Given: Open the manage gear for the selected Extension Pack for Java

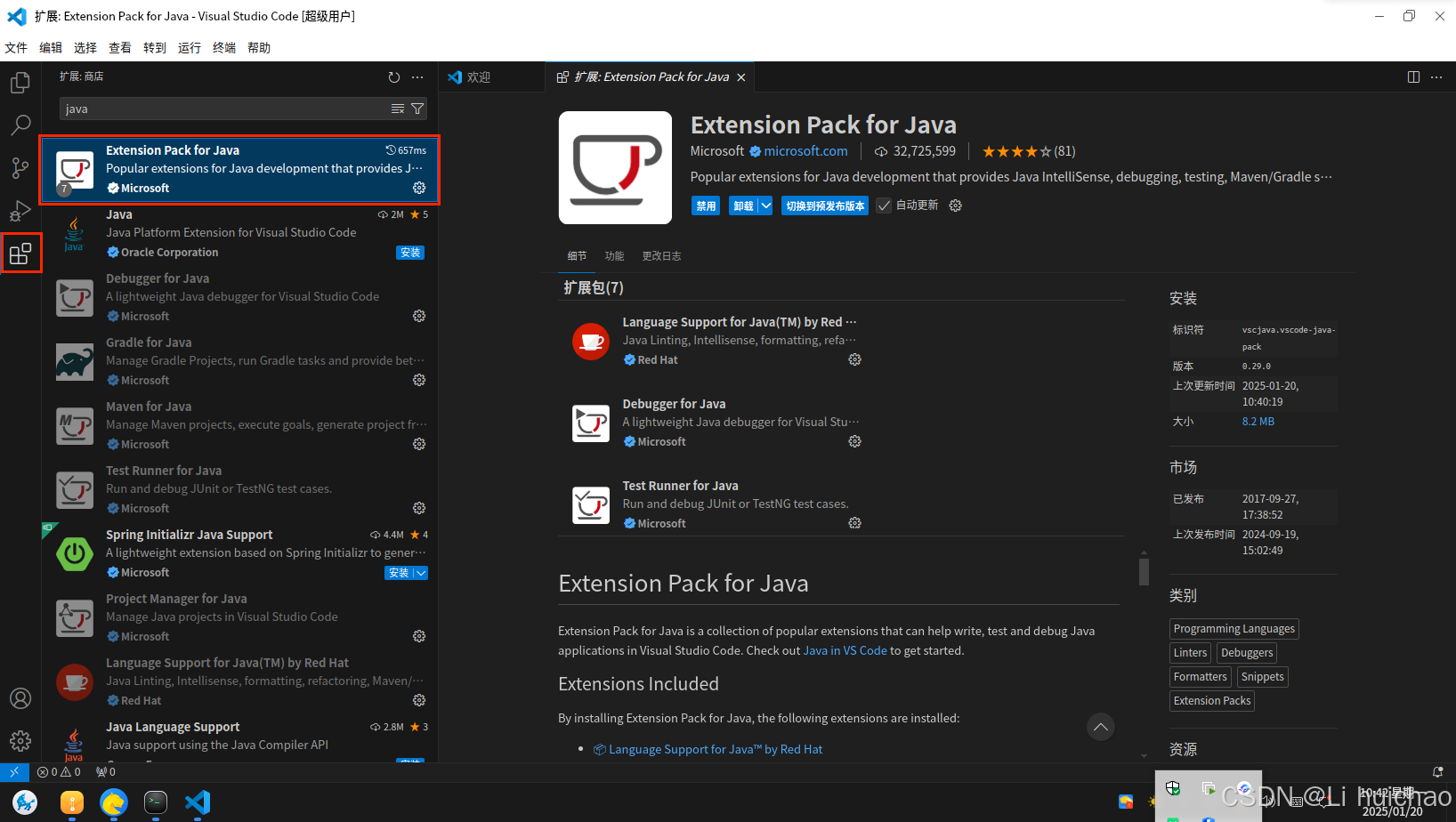Looking at the screenshot, I should tap(419, 188).
